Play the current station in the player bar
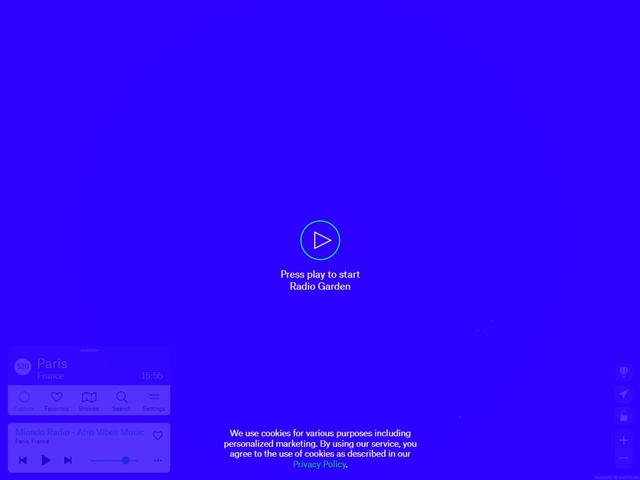The width and height of the screenshot is (640, 480). (46, 460)
